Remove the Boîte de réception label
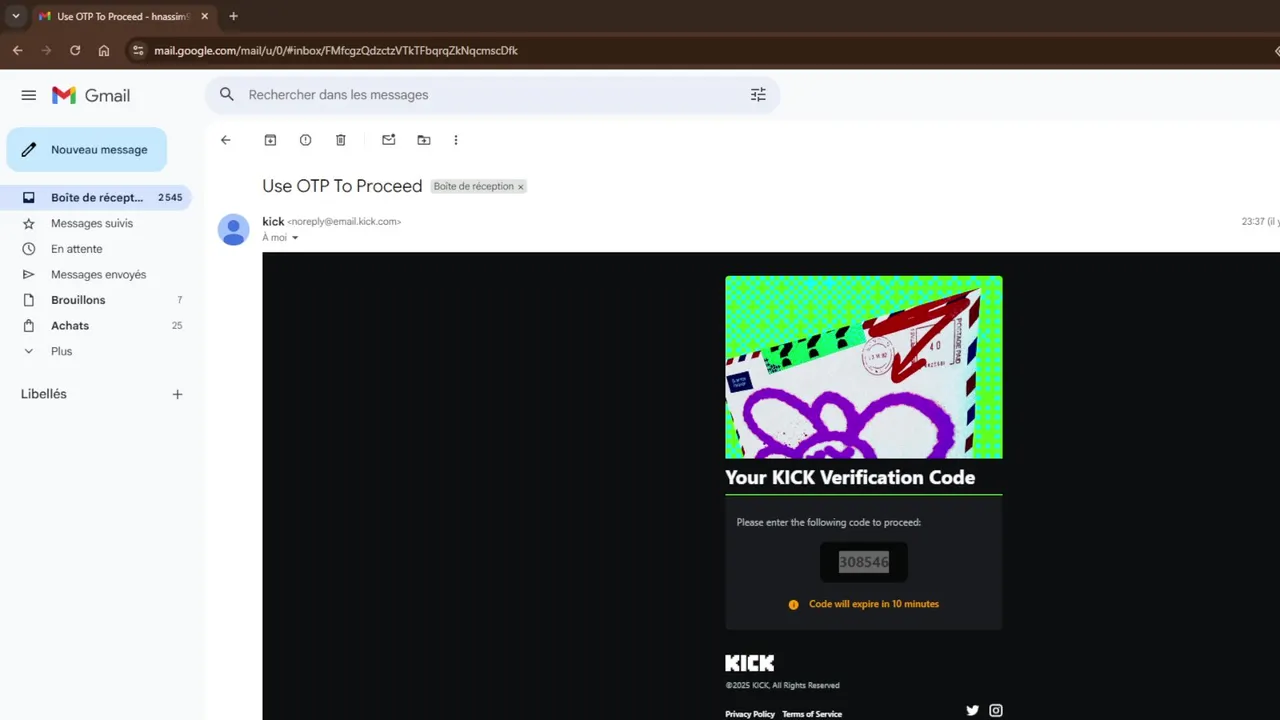The image size is (1280, 720). [x=520, y=187]
